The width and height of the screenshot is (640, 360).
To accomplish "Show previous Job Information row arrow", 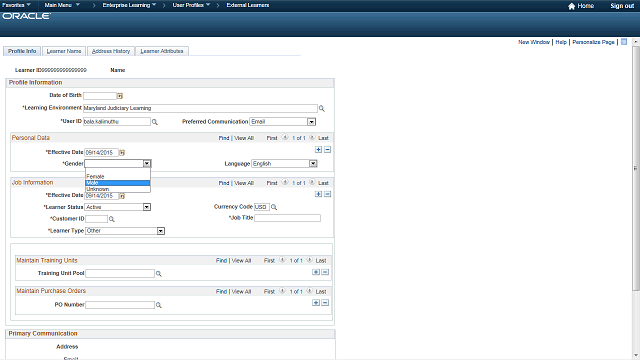I will click(x=285, y=182).
